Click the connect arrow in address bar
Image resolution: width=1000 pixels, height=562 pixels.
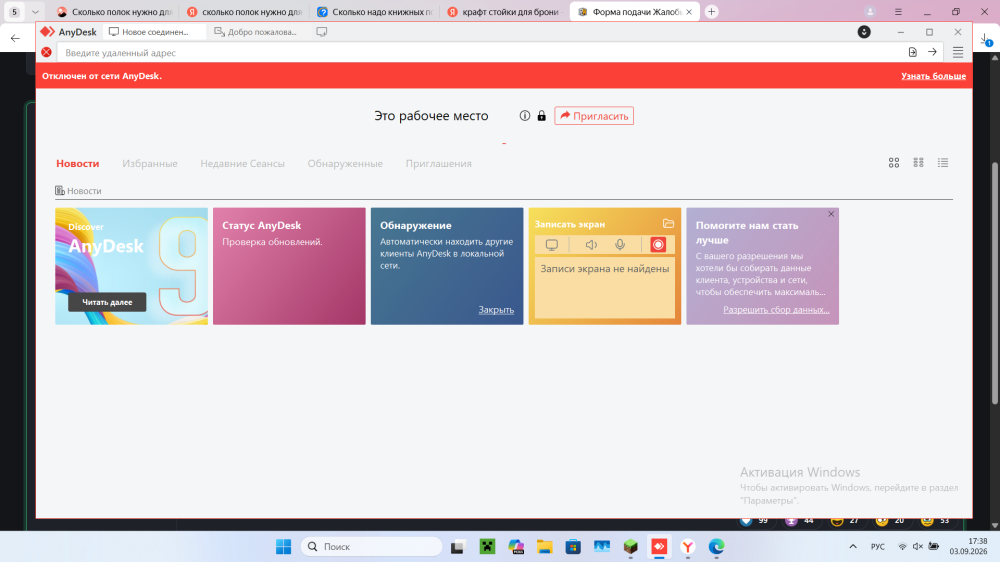point(932,52)
